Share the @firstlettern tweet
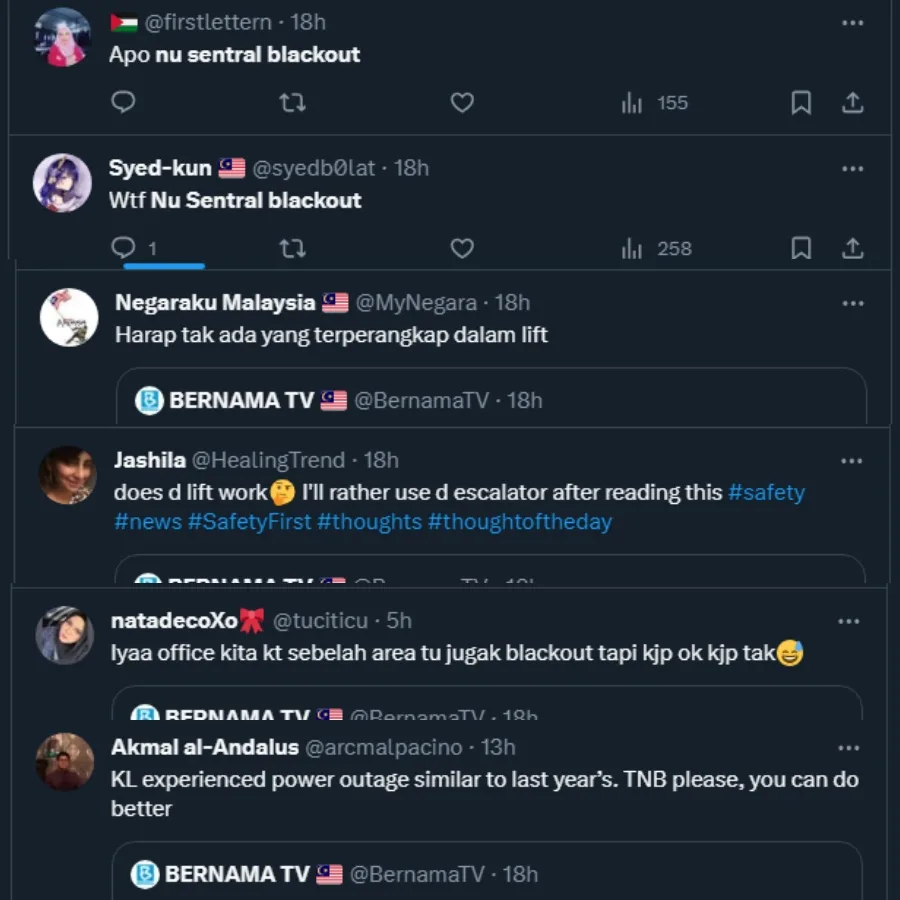The image size is (900, 900). (x=852, y=102)
